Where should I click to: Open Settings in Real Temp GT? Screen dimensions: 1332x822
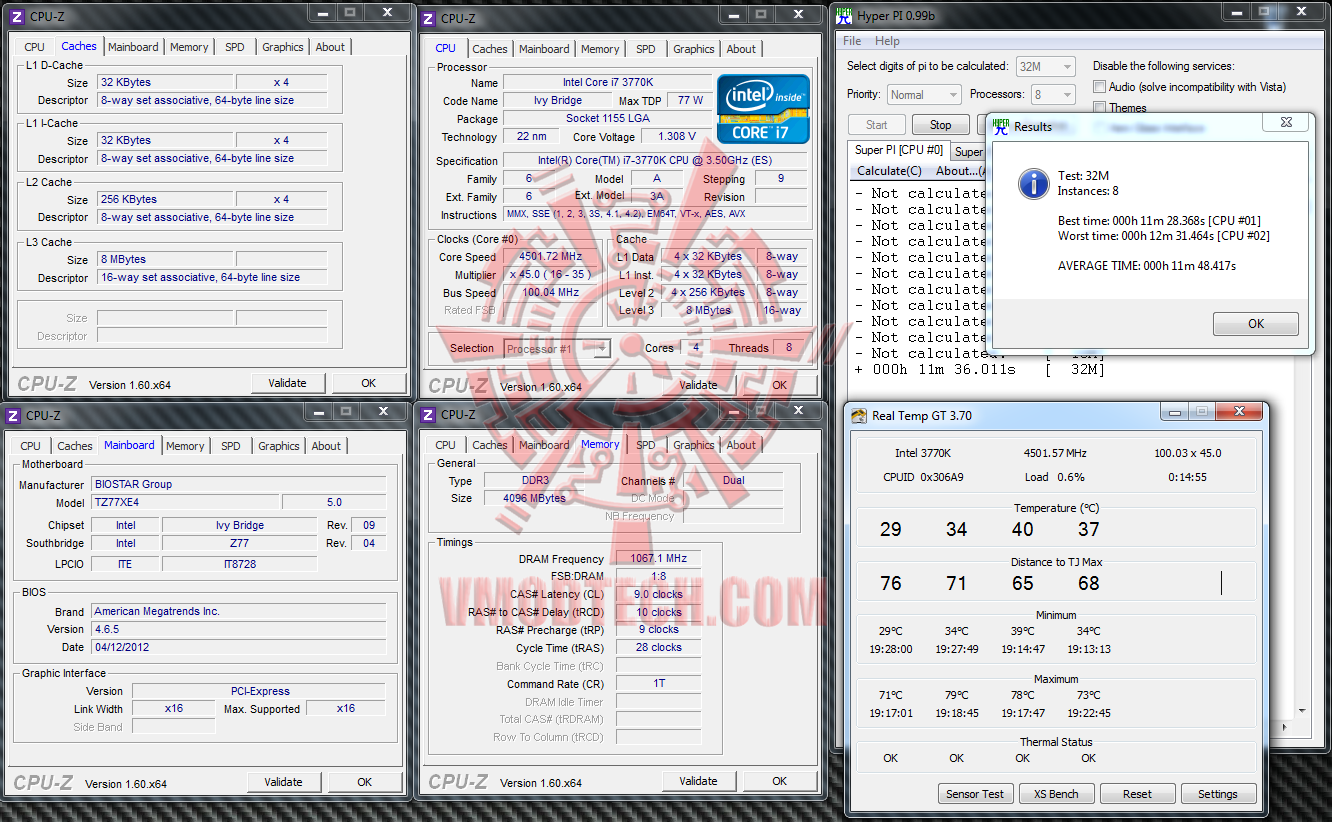(x=1217, y=794)
